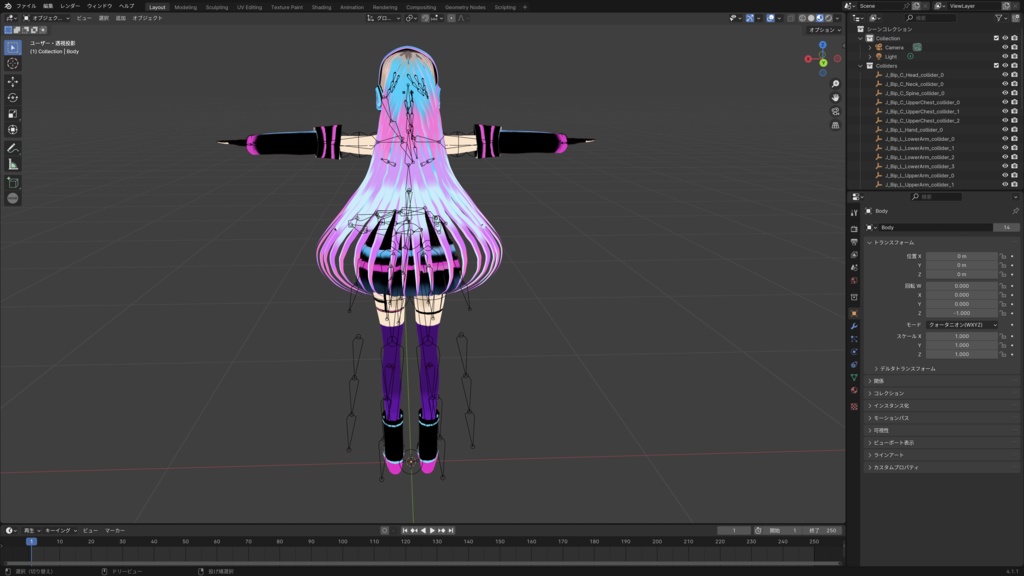Open the Modifiers wrench tab
Screen dimensions: 1024x576
click(854, 326)
